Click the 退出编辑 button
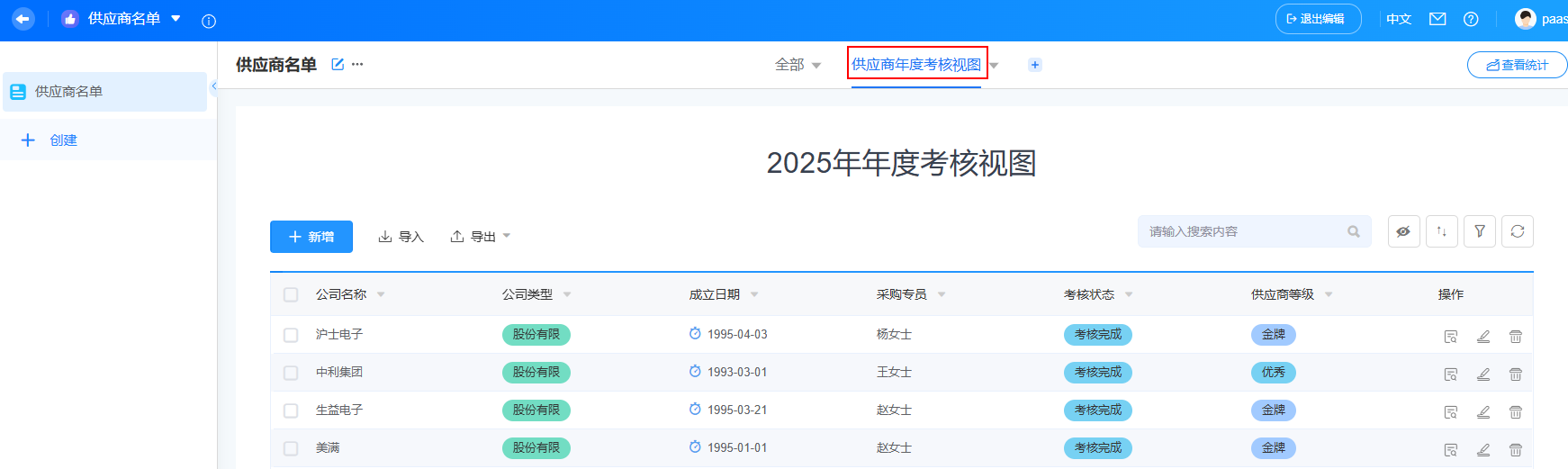The image size is (1568, 469). (x=1318, y=19)
